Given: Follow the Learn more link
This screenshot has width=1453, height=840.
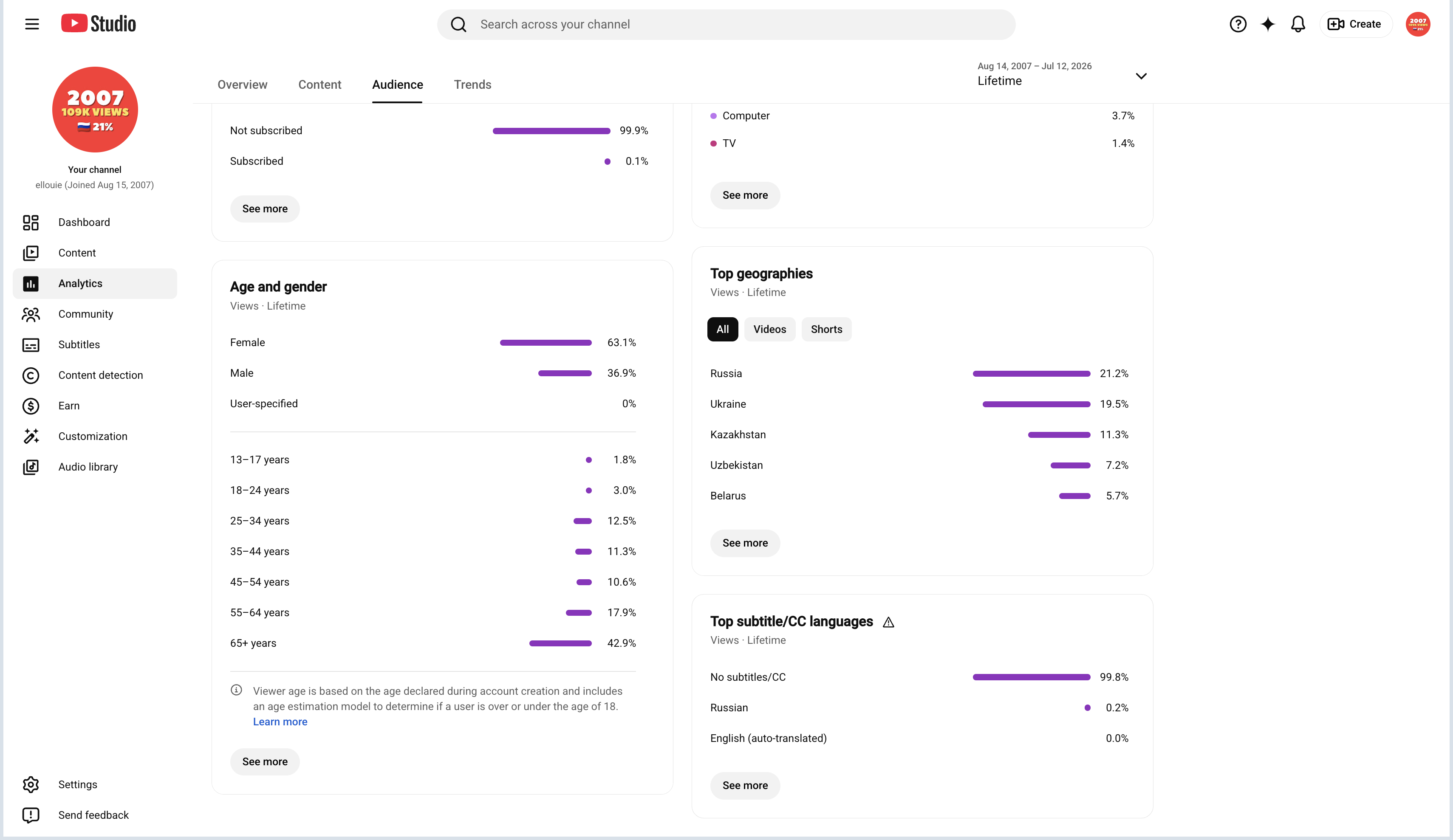Looking at the screenshot, I should click(x=280, y=722).
